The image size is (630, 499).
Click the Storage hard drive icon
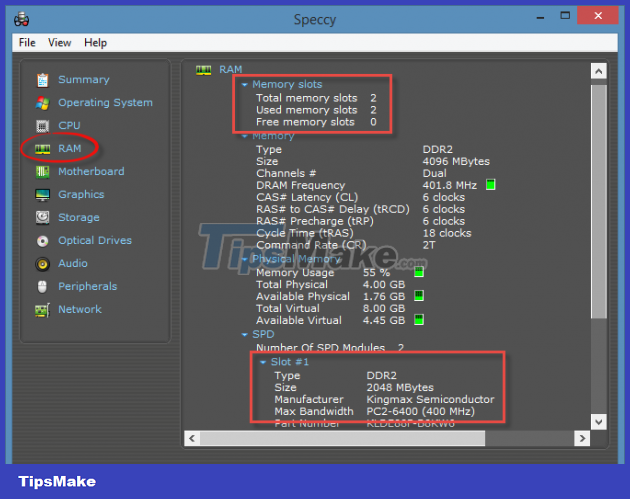(x=43, y=218)
